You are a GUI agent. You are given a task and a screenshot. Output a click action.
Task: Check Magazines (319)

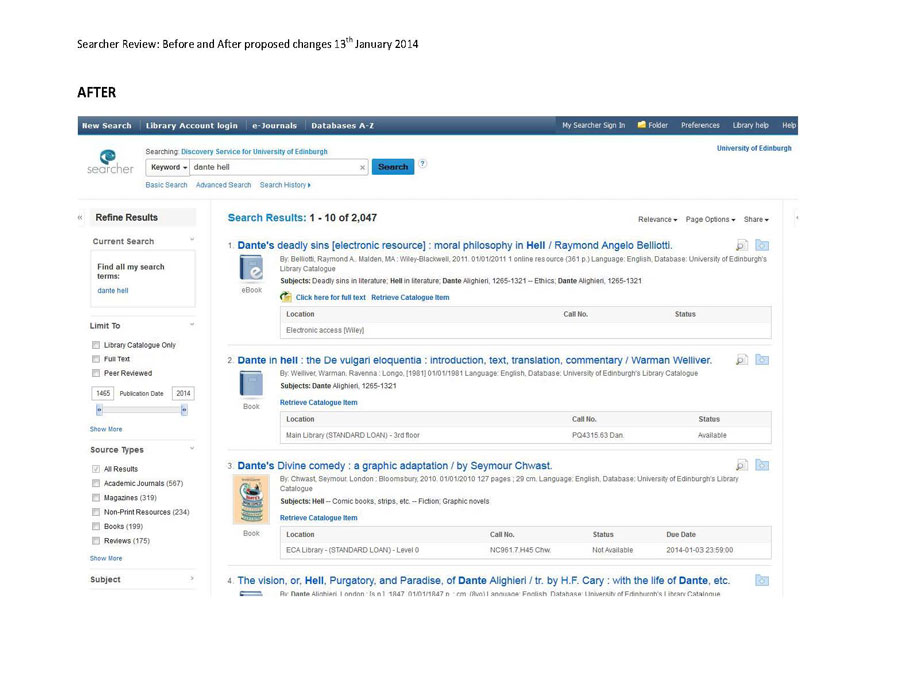point(96,498)
